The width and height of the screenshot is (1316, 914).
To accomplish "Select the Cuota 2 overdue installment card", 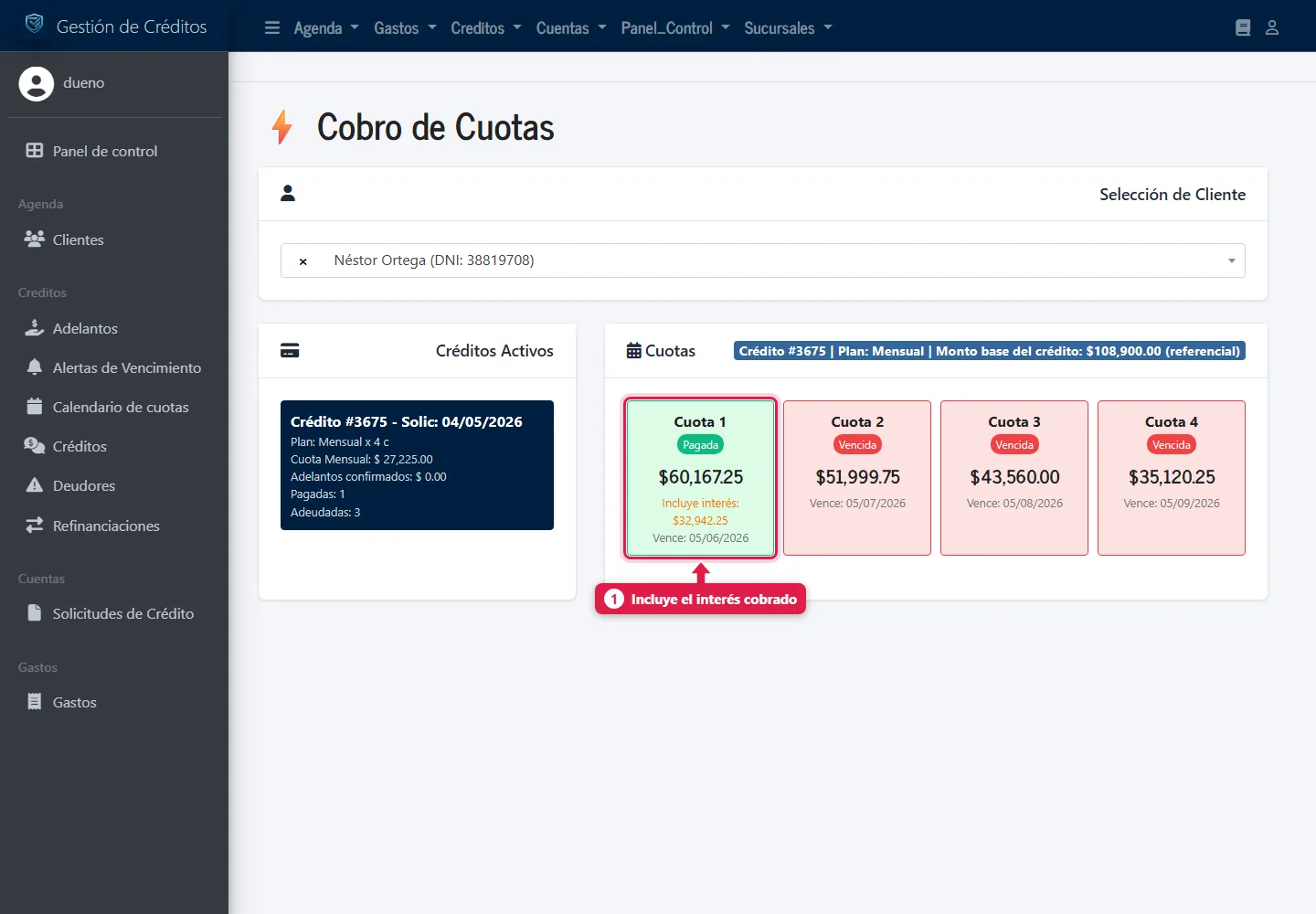I will (x=857, y=478).
